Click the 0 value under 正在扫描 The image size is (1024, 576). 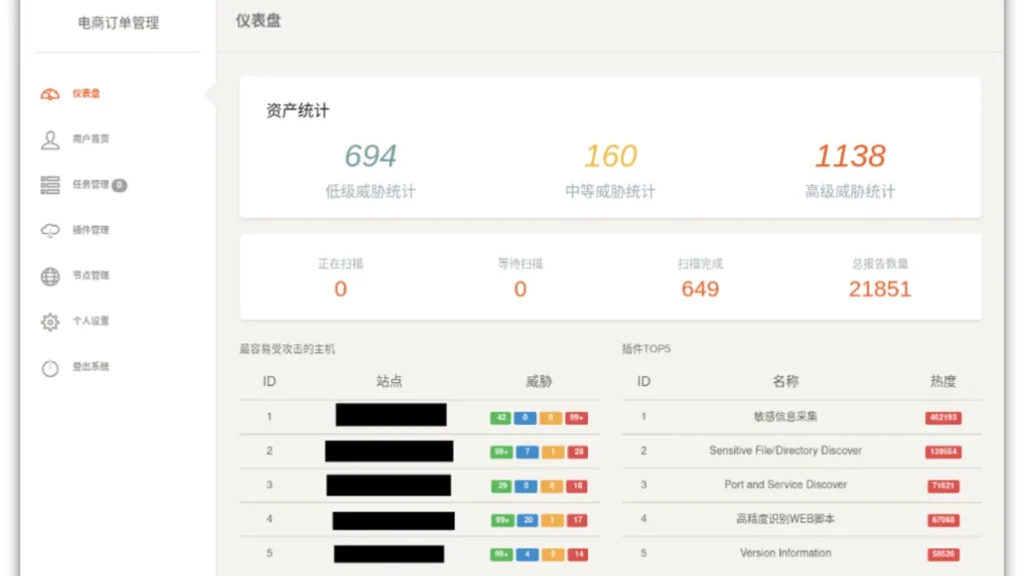pos(340,289)
